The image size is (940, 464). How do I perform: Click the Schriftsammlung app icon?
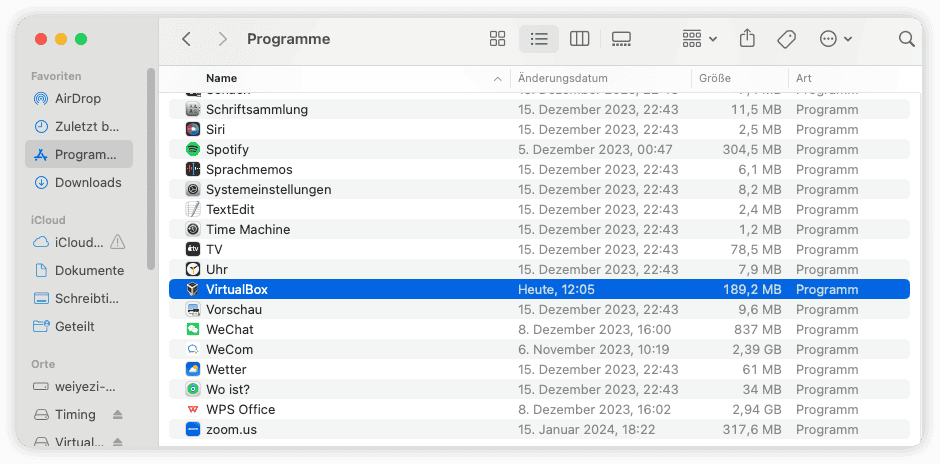point(192,109)
